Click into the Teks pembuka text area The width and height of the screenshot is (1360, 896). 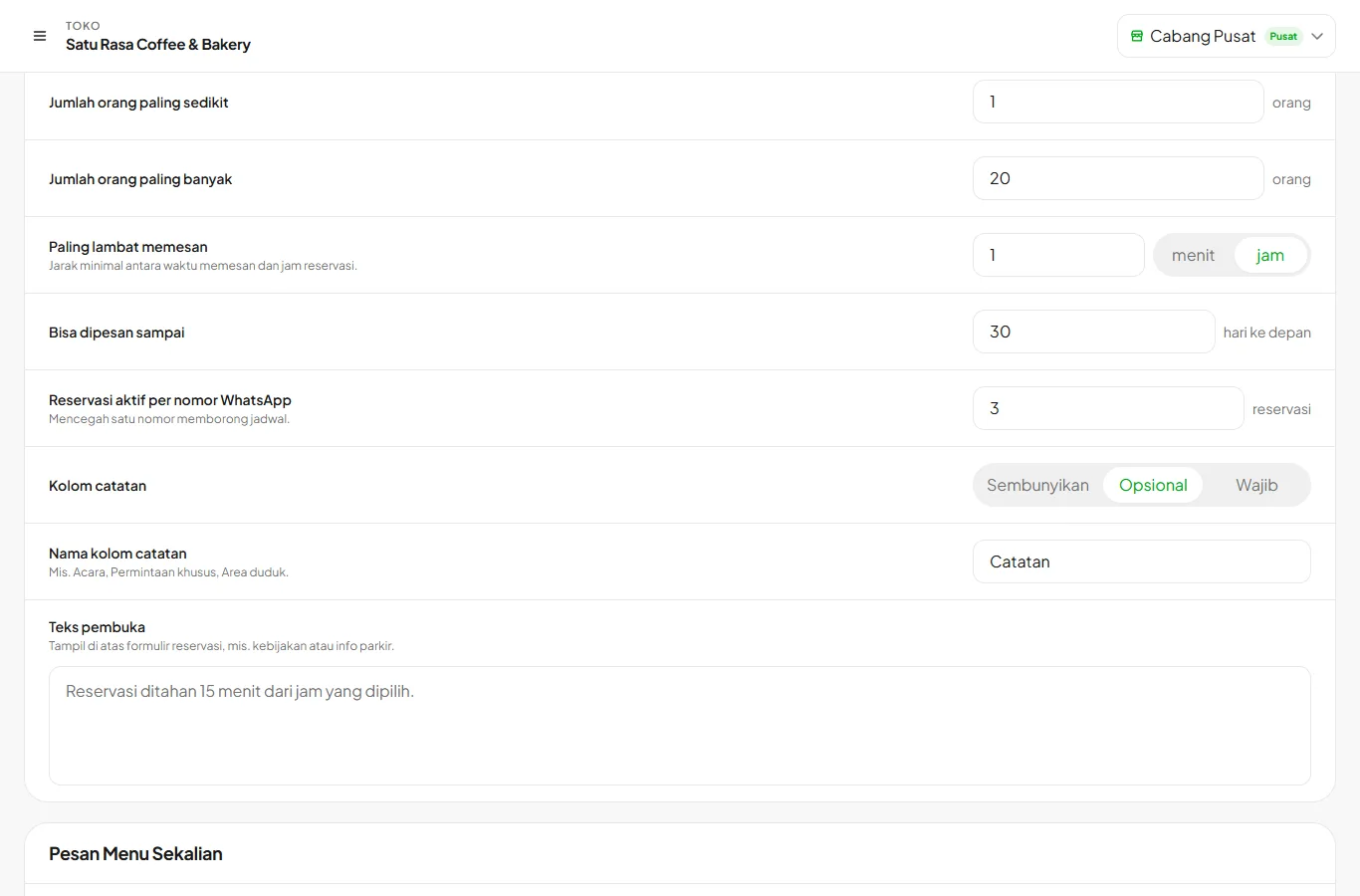click(x=680, y=726)
